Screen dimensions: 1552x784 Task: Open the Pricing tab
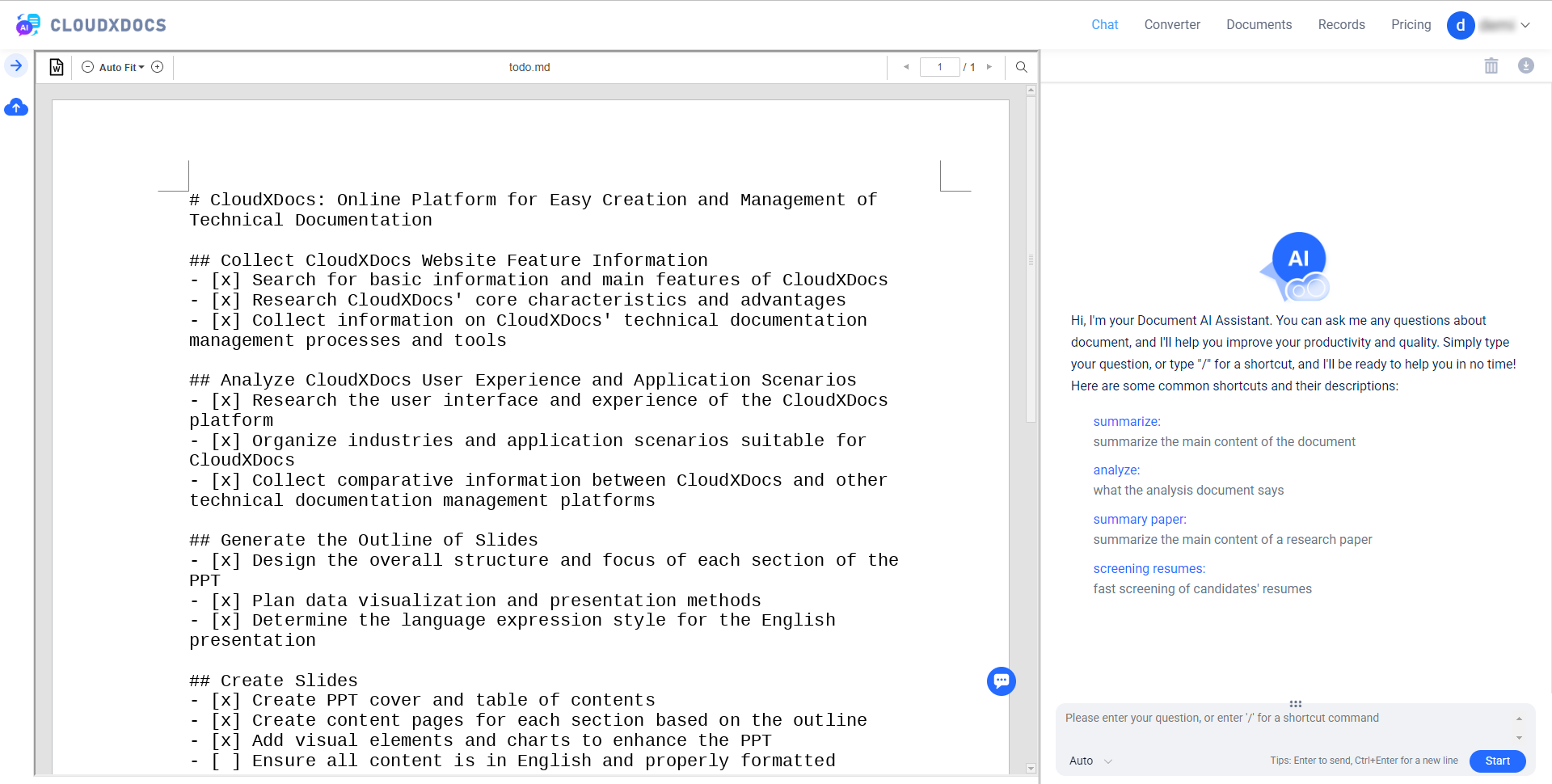1411,25
